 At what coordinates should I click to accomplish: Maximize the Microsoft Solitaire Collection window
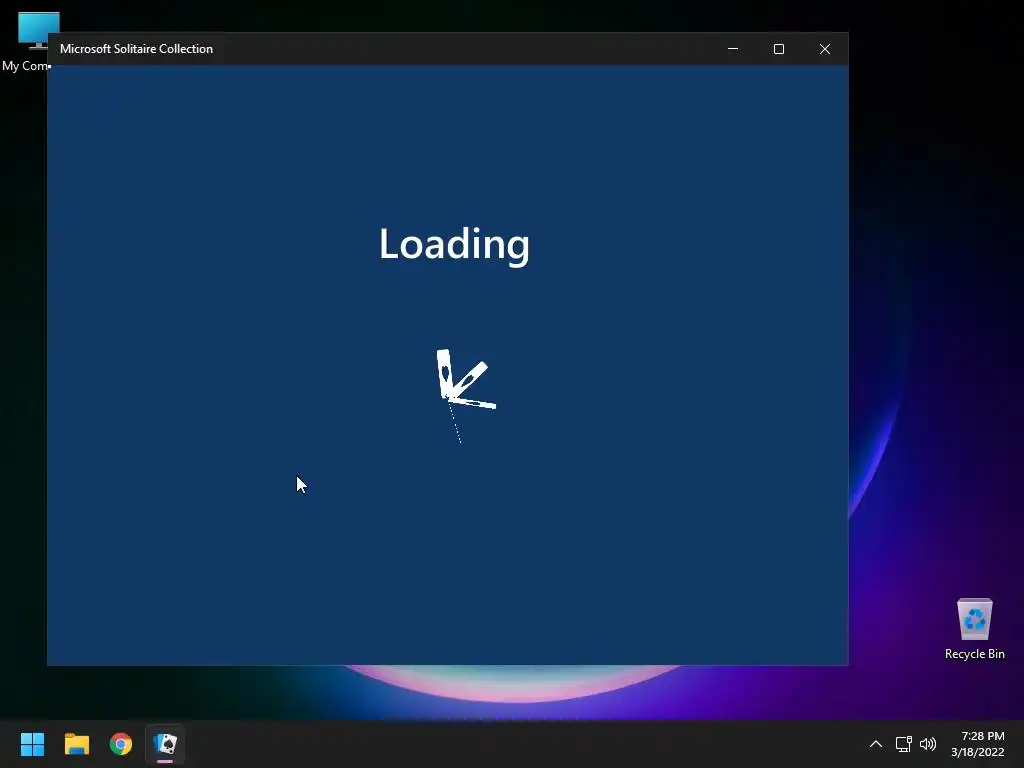pyautogui.click(x=778, y=49)
